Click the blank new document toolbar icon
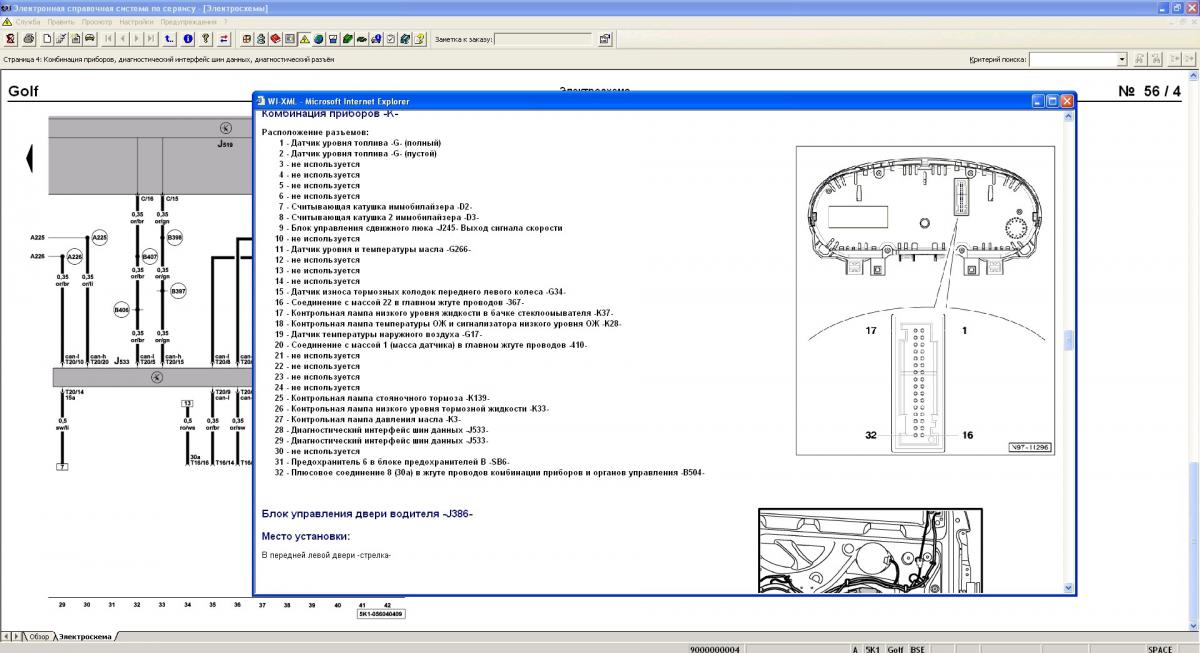 tap(47, 40)
